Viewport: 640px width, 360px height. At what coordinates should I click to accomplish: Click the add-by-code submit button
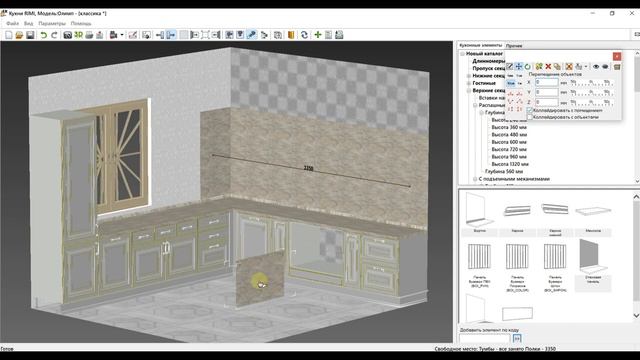tap(517, 338)
